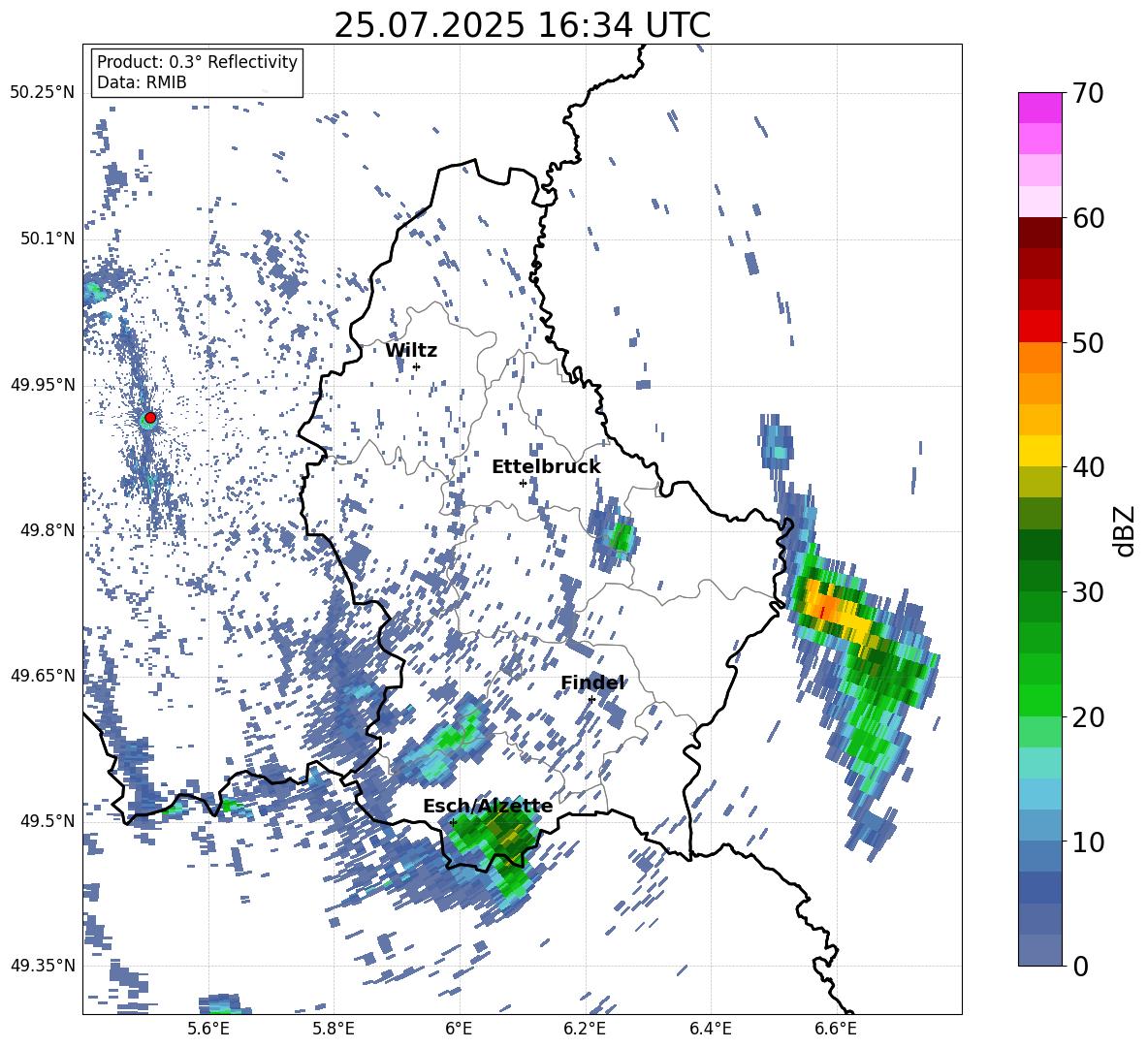Select the Esch/Alzette city label
The image size is (1148, 1048).
tap(488, 806)
